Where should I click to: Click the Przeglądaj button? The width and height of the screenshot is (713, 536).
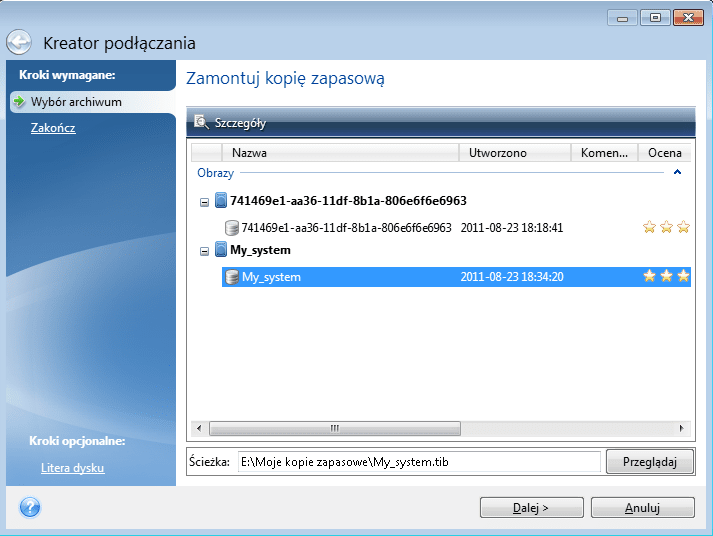[650, 462]
